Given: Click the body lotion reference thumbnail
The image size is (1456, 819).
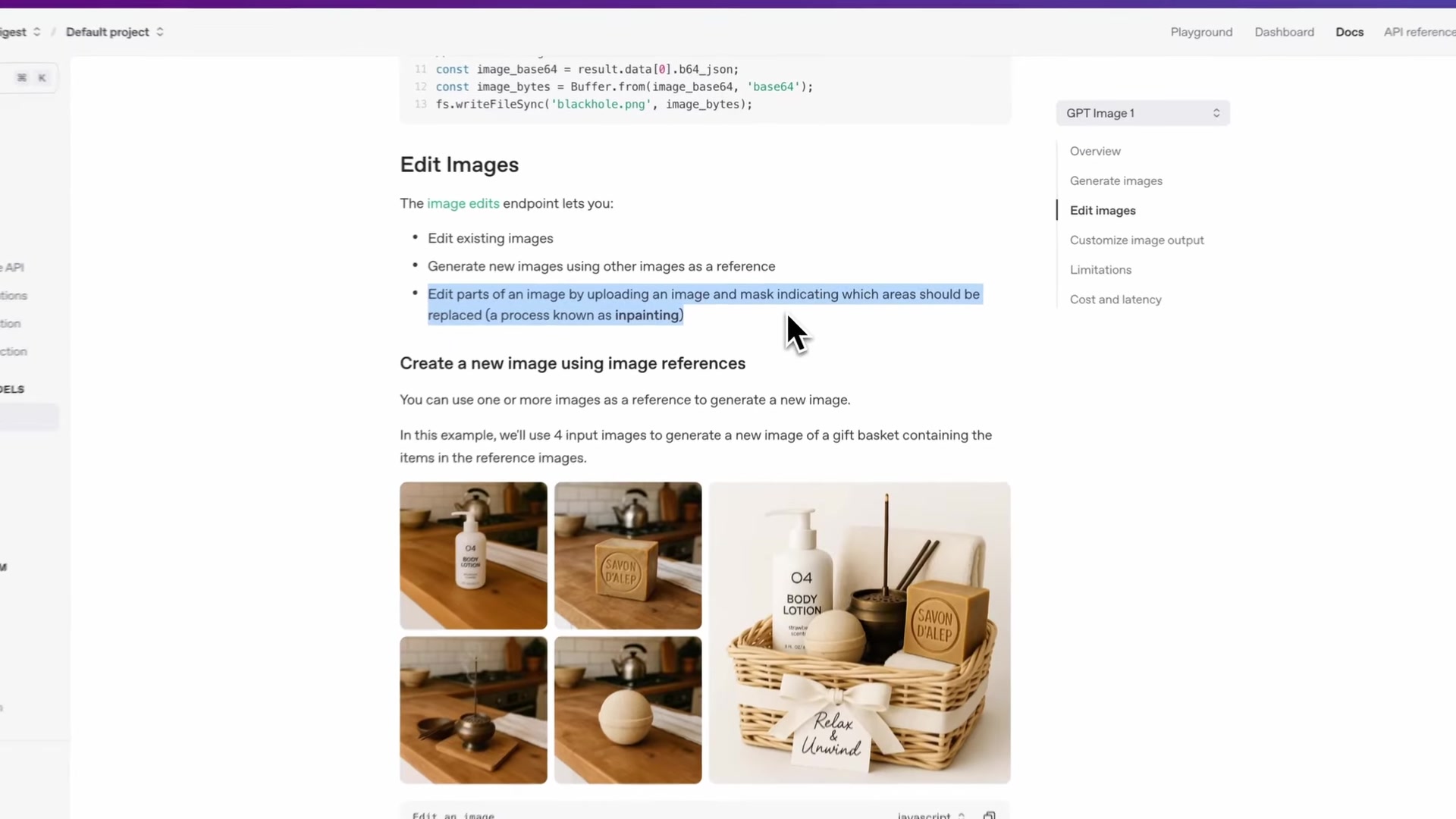Looking at the screenshot, I should tap(473, 555).
